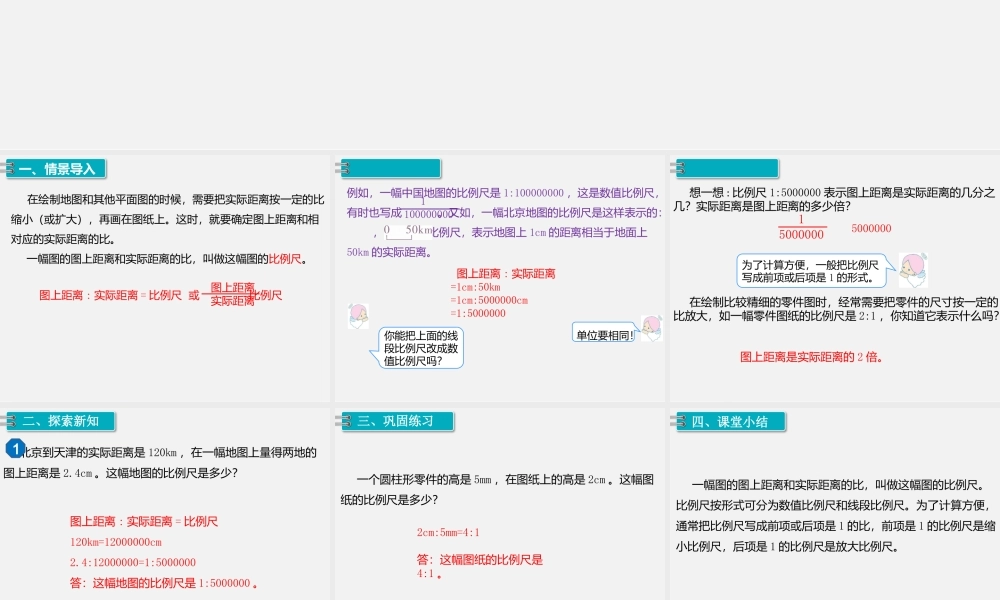Click the blue circled number 1 badge
The height and width of the screenshot is (600, 1000).
point(13,447)
